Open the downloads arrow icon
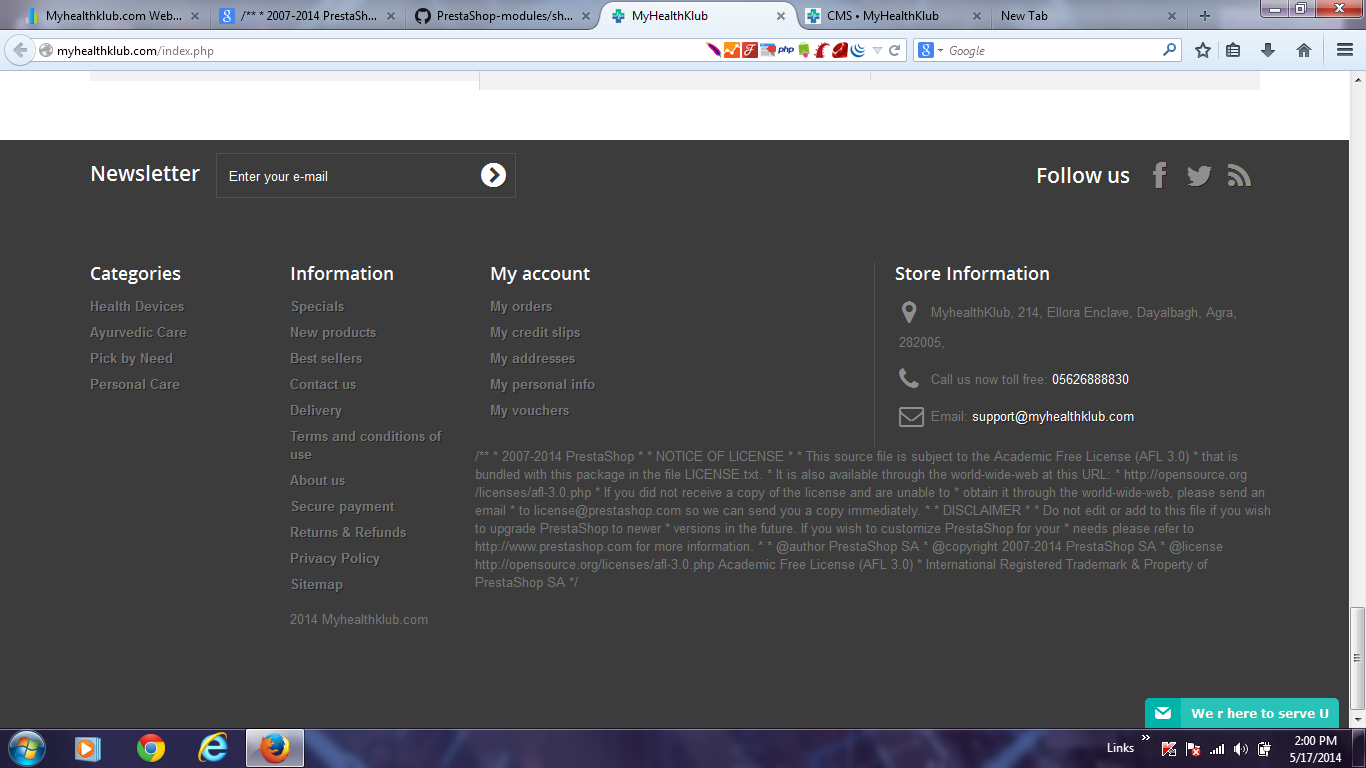The height and width of the screenshot is (768, 1366). [1268, 50]
